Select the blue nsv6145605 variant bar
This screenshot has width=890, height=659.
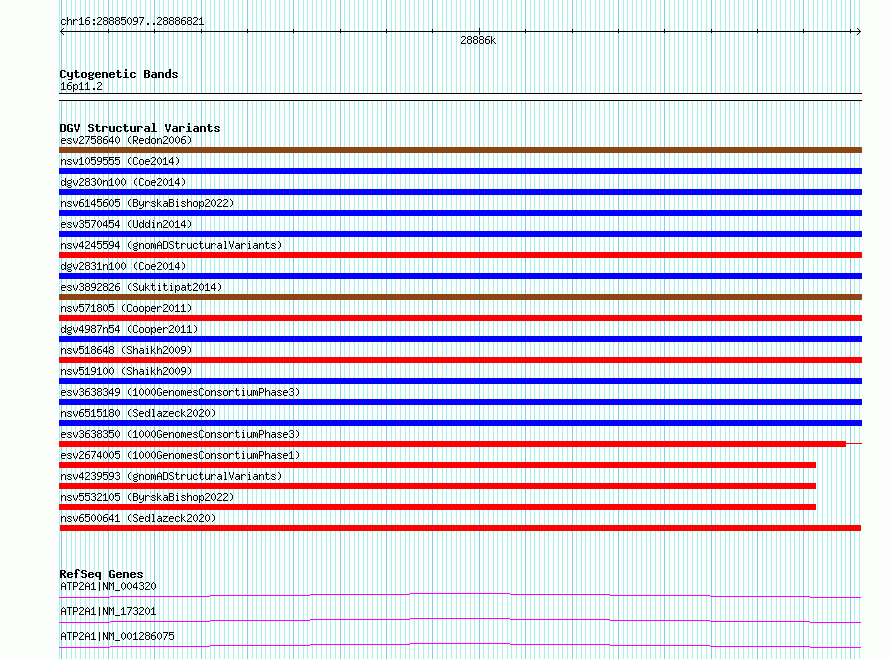click(460, 213)
